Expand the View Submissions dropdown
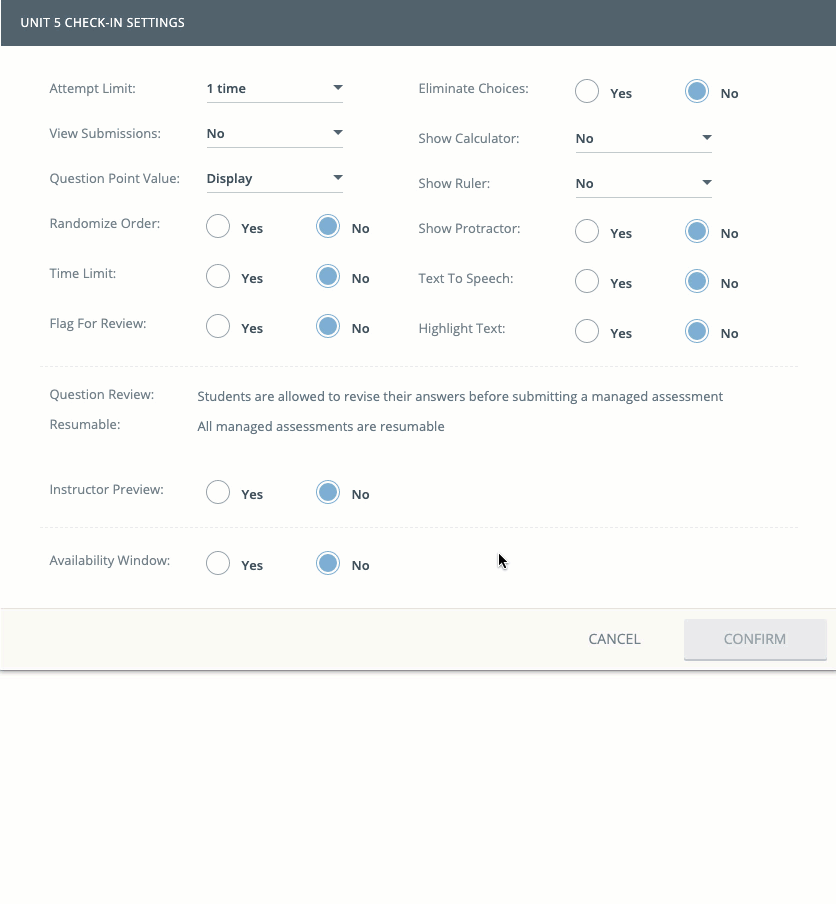Viewport: 836px width, 904px height. coord(274,134)
